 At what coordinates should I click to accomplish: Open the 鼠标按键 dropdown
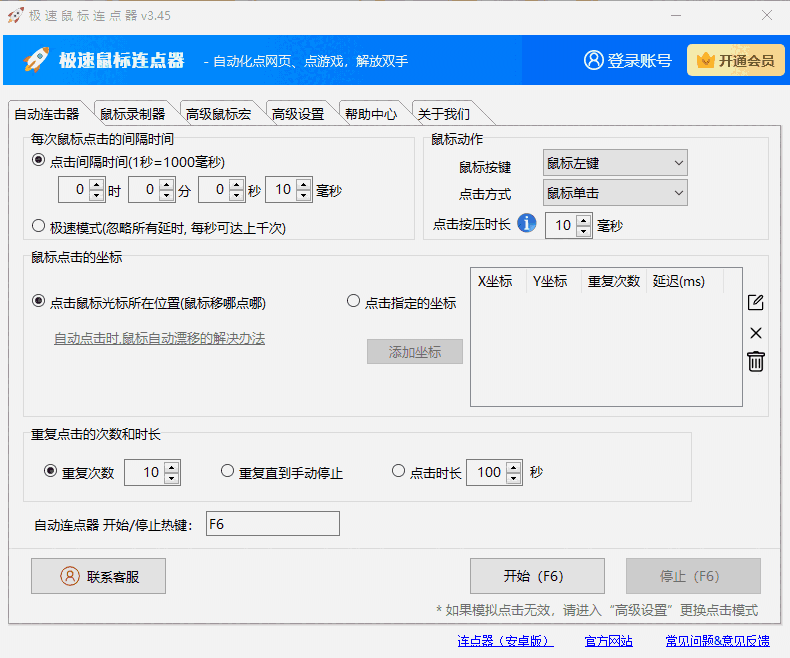(614, 162)
